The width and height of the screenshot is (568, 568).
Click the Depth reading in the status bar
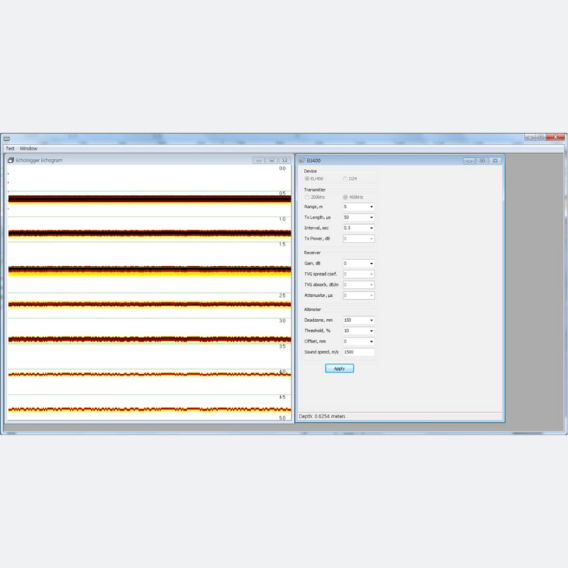coord(322,416)
